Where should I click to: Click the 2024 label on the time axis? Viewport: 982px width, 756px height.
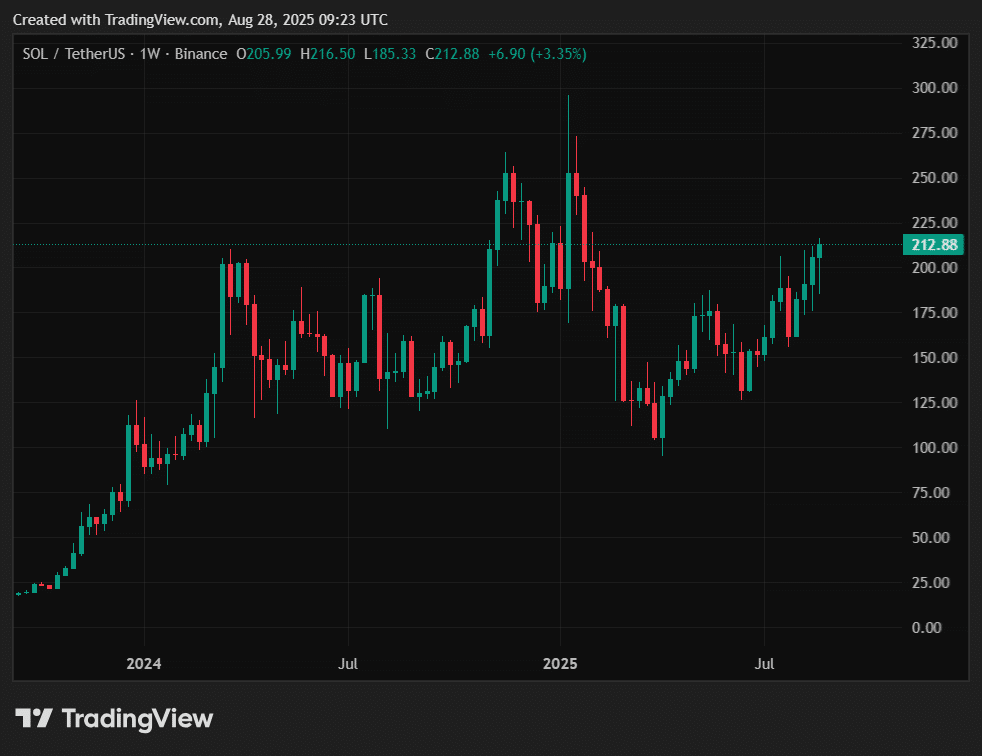pyautogui.click(x=144, y=663)
